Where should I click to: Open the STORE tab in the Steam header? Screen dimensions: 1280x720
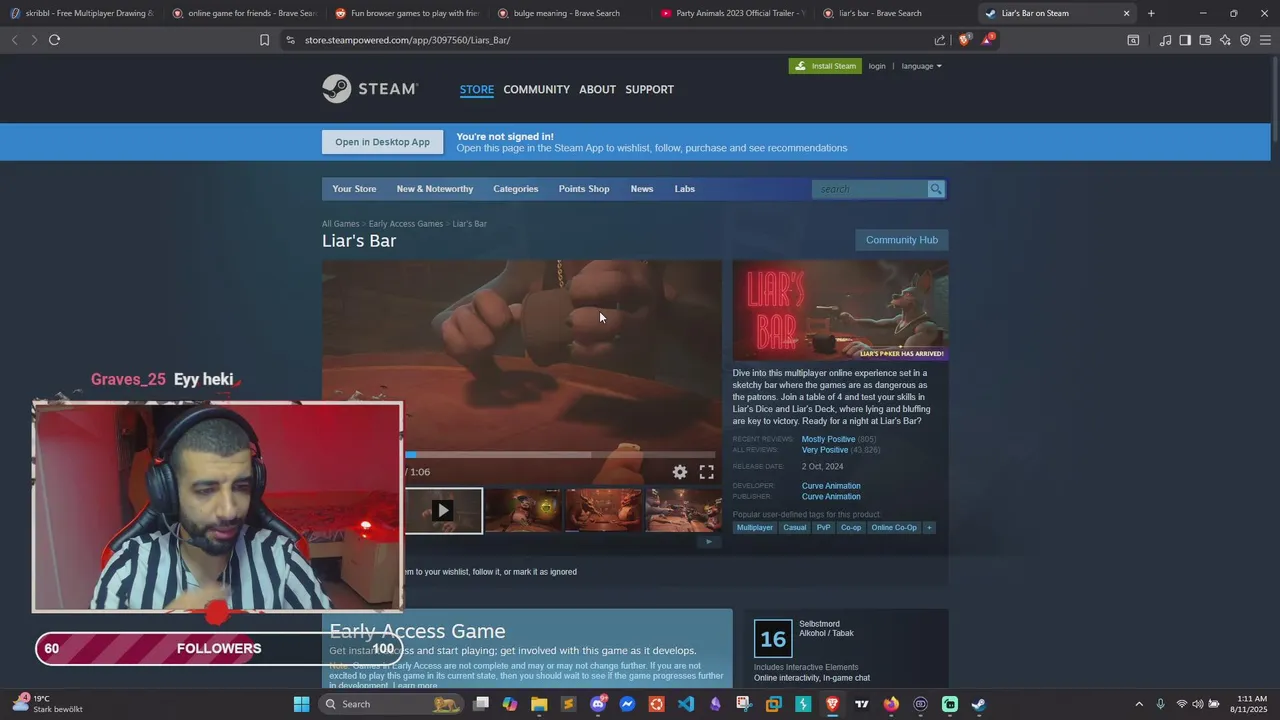tap(477, 89)
